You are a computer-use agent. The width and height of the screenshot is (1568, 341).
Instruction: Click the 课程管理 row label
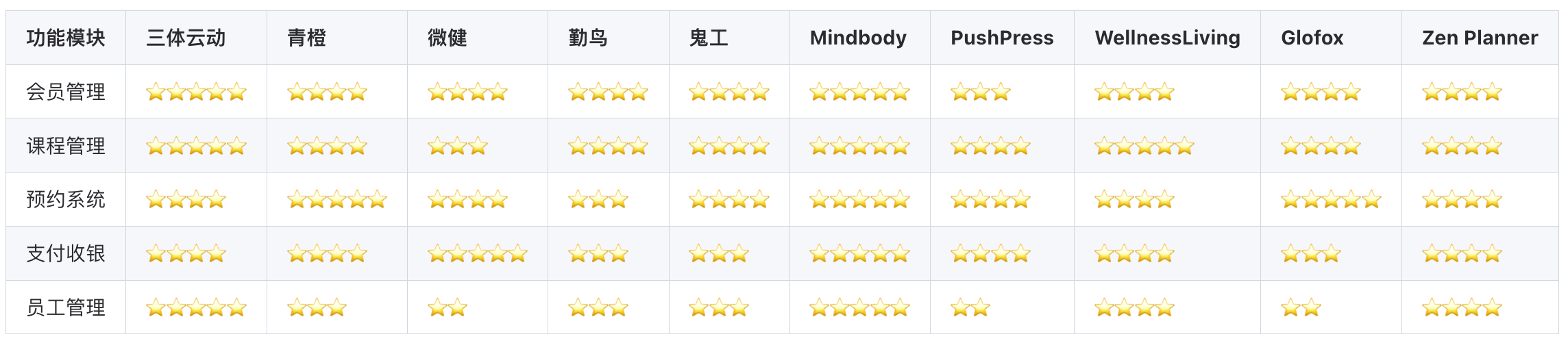66,146
